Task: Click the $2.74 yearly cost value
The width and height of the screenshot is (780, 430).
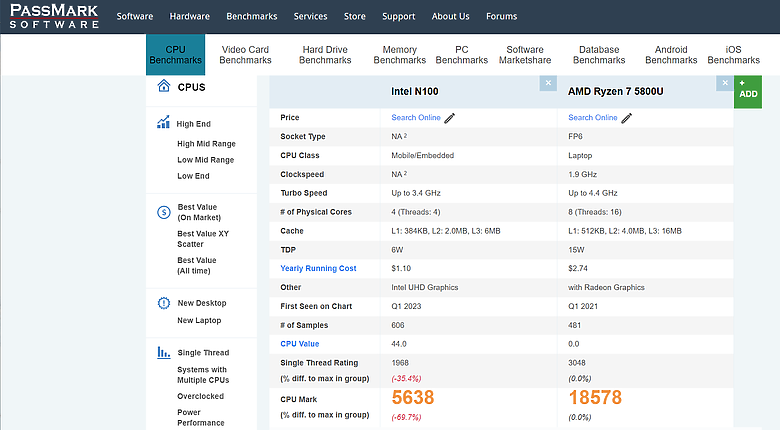Action: point(578,268)
